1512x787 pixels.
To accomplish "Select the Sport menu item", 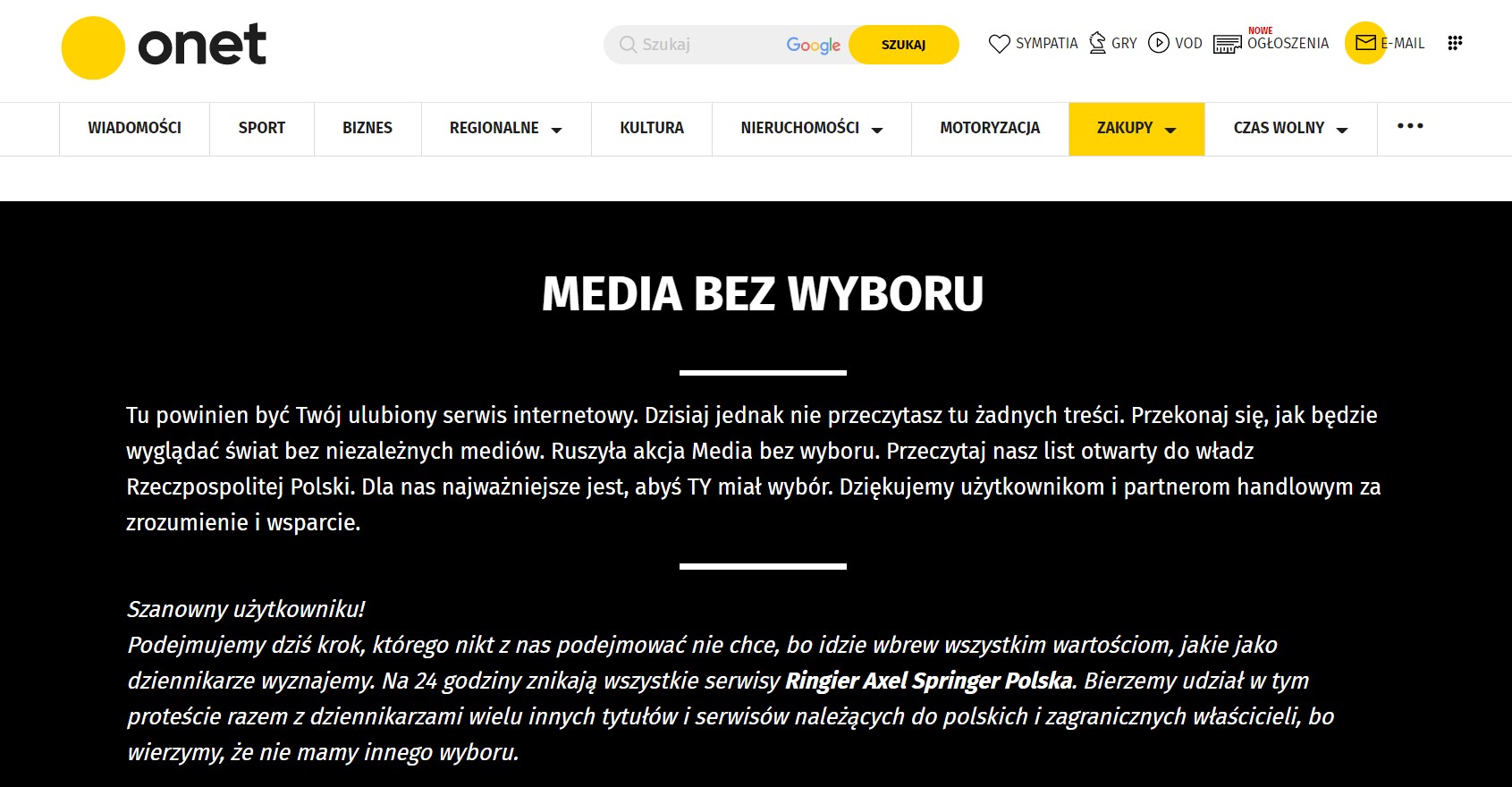I will pyautogui.click(x=261, y=128).
